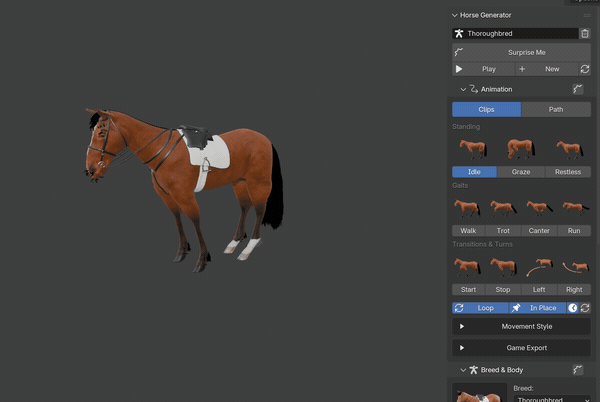Click the Run gait thumbnail
The width and height of the screenshot is (600, 402).
pyautogui.click(x=575, y=208)
